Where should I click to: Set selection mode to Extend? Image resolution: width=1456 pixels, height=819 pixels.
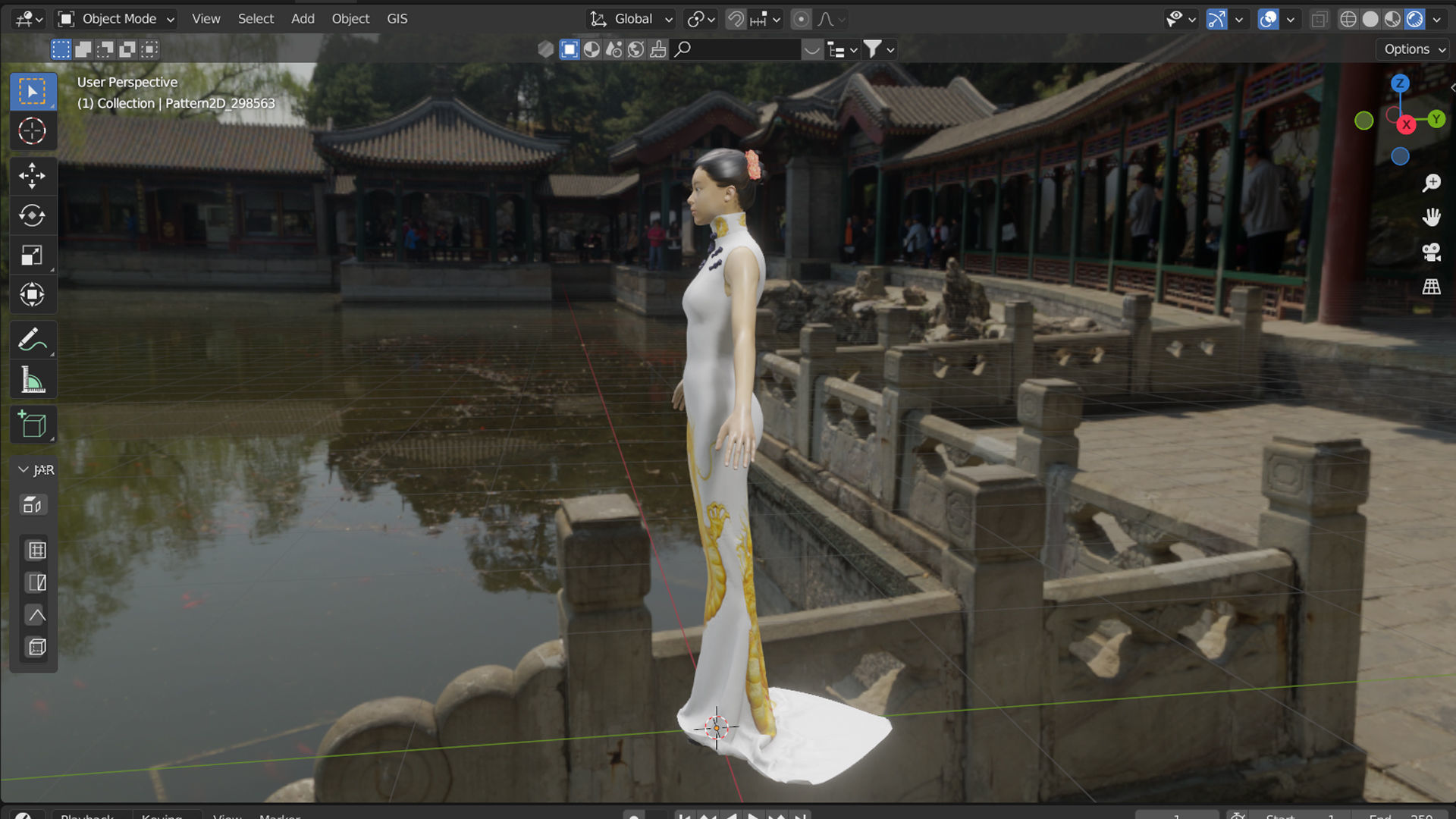click(x=83, y=49)
